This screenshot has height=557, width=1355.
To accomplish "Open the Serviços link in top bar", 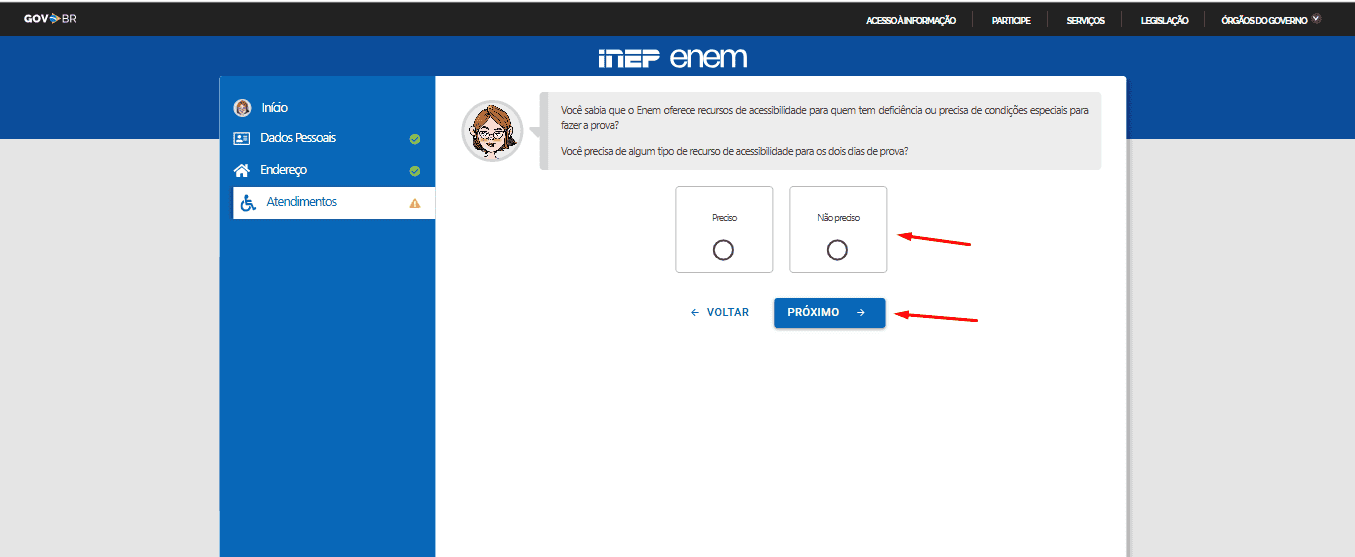I will pos(1085,20).
